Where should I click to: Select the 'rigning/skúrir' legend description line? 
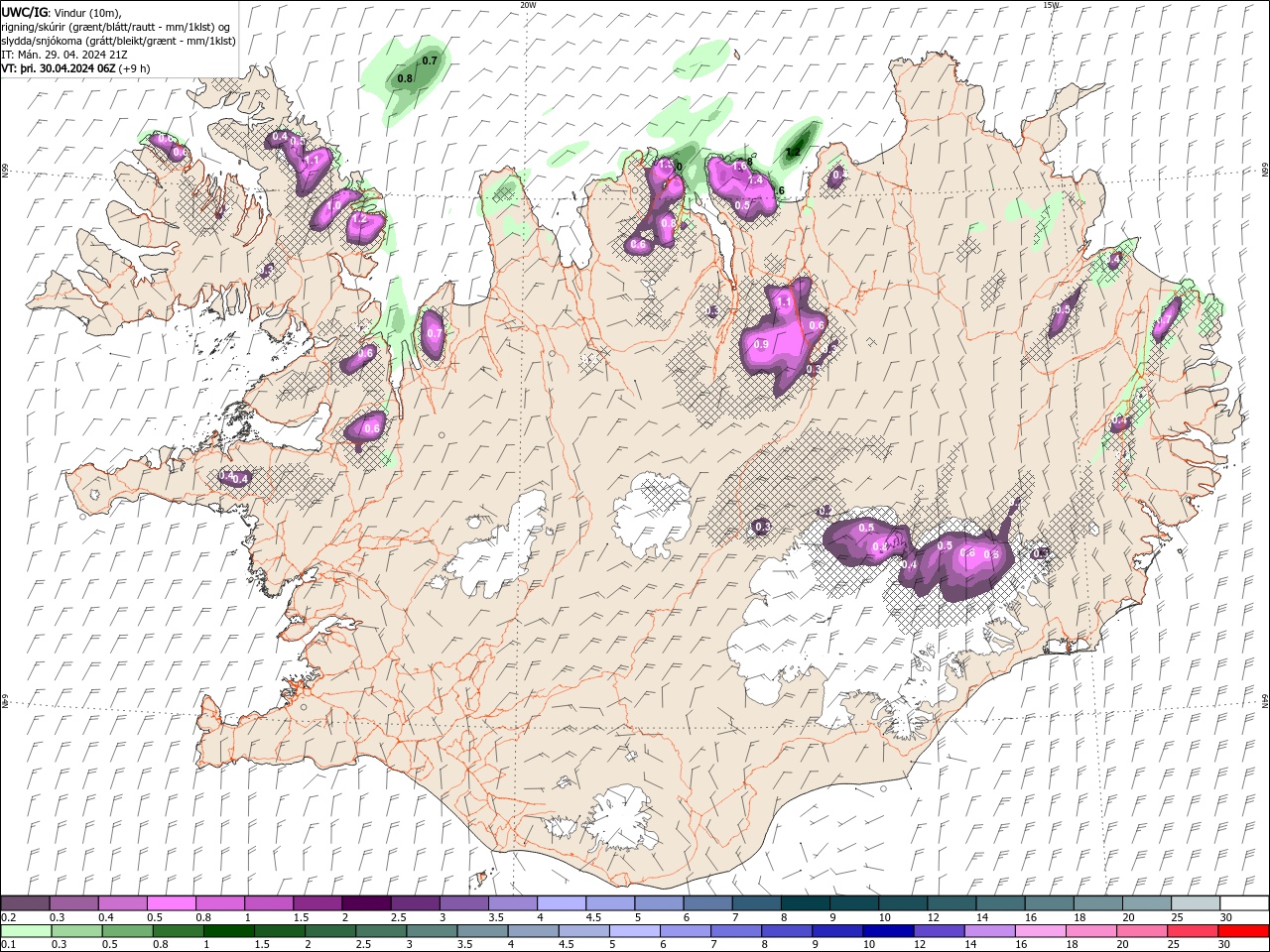pyautogui.click(x=117, y=27)
